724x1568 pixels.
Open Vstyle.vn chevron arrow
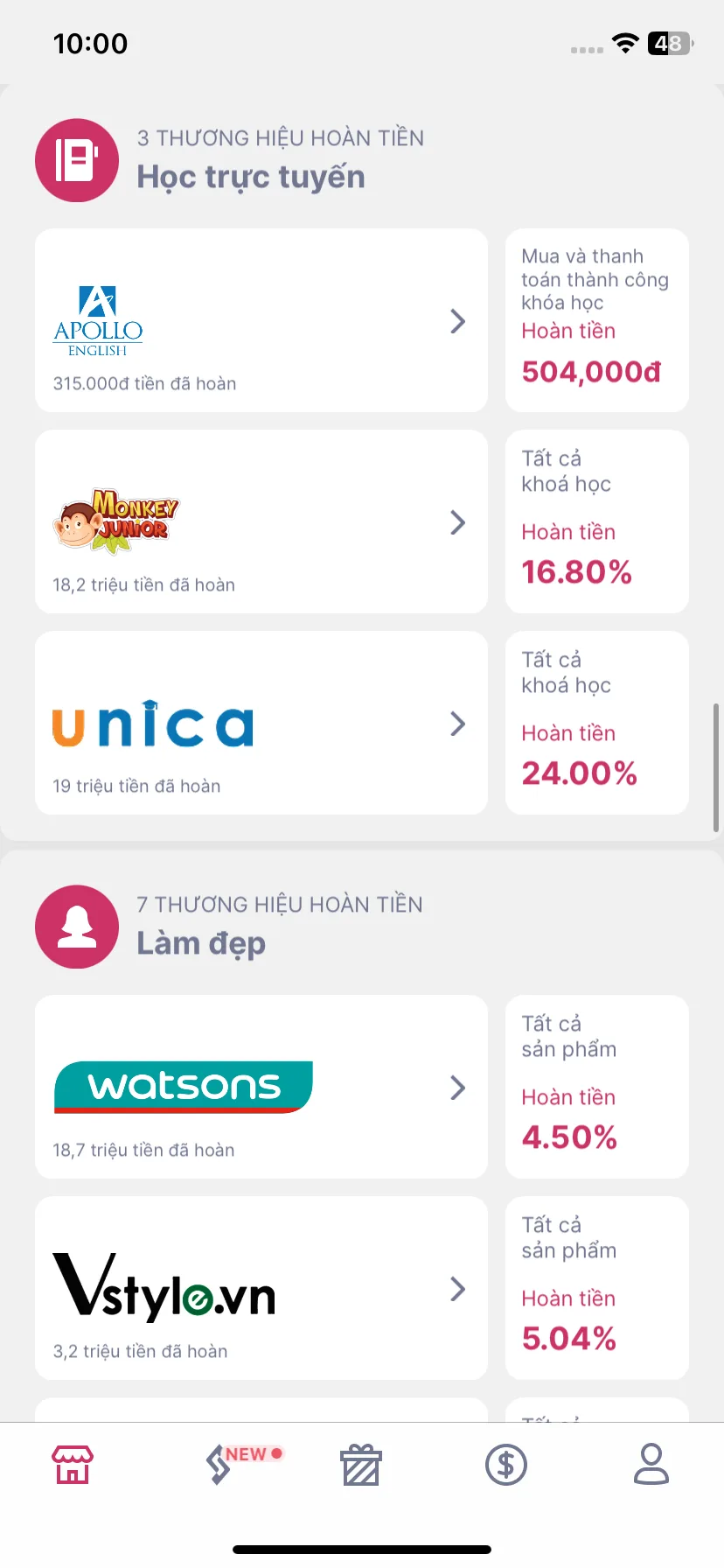click(x=457, y=1289)
